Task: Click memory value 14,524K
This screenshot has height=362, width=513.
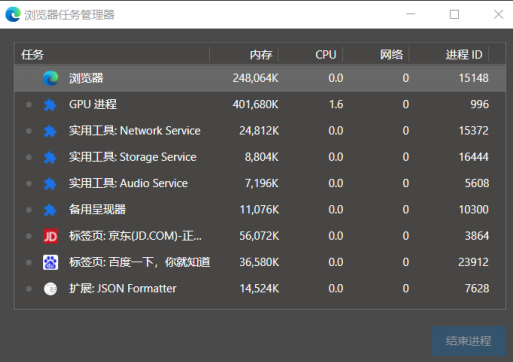Action: tap(259, 289)
